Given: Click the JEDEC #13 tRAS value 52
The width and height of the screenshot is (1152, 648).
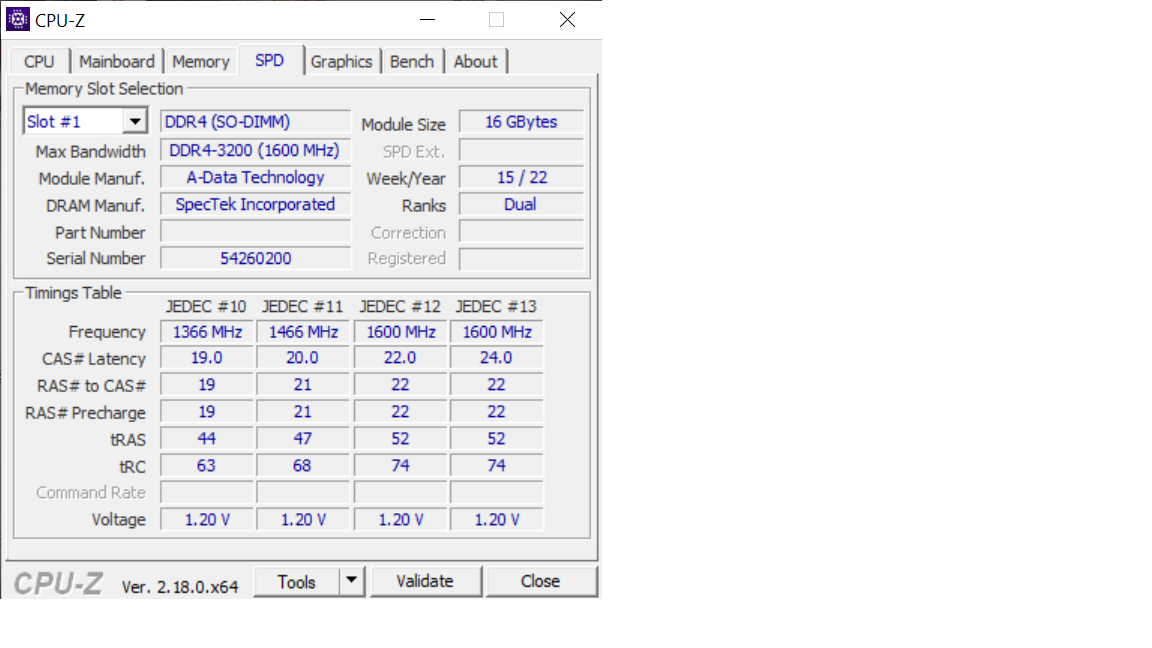Looking at the screenshot, I should tap(497, 439).
